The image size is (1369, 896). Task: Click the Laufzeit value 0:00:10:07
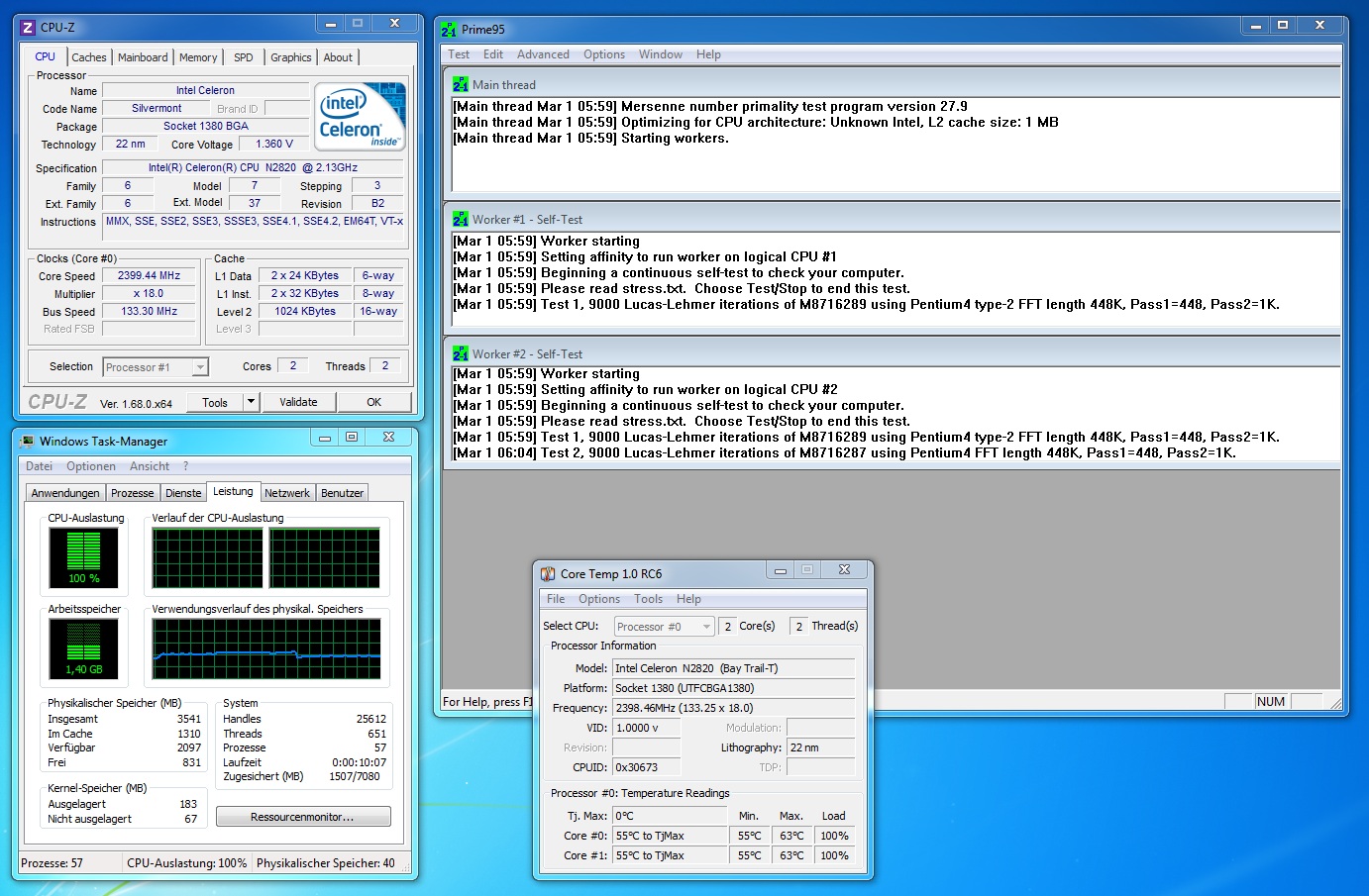pyautogui.click(x=360, y=762)
